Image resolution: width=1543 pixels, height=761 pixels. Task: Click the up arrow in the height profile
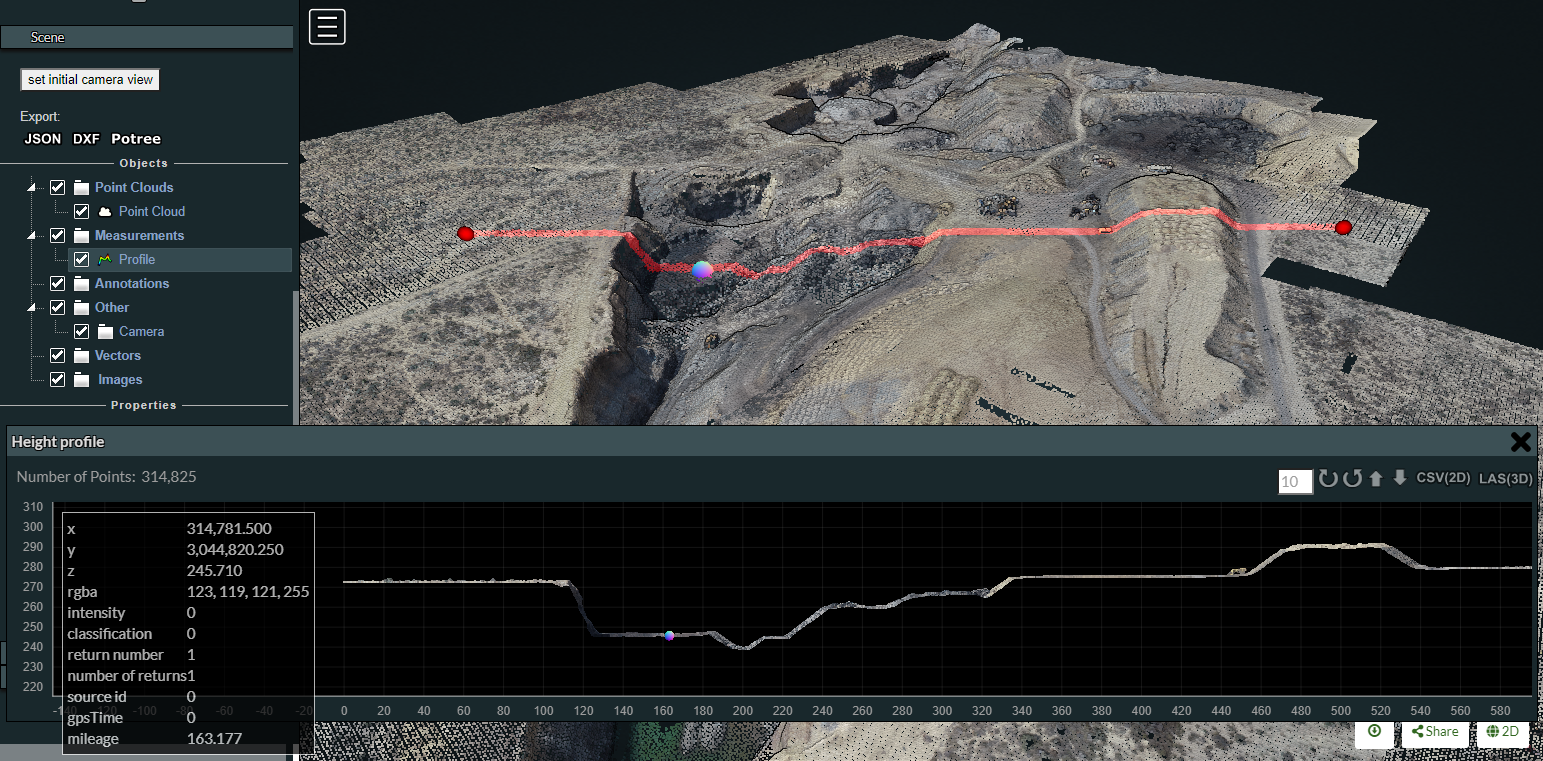point(1376,479)
